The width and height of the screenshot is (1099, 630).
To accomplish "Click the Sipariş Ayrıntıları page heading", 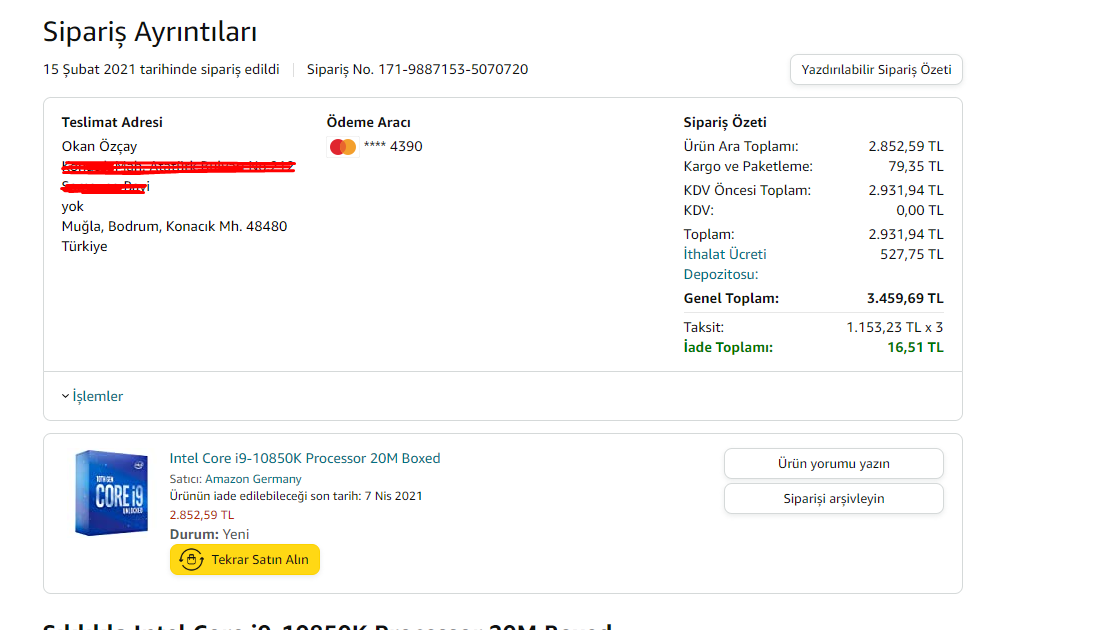I will click(150, 32).
